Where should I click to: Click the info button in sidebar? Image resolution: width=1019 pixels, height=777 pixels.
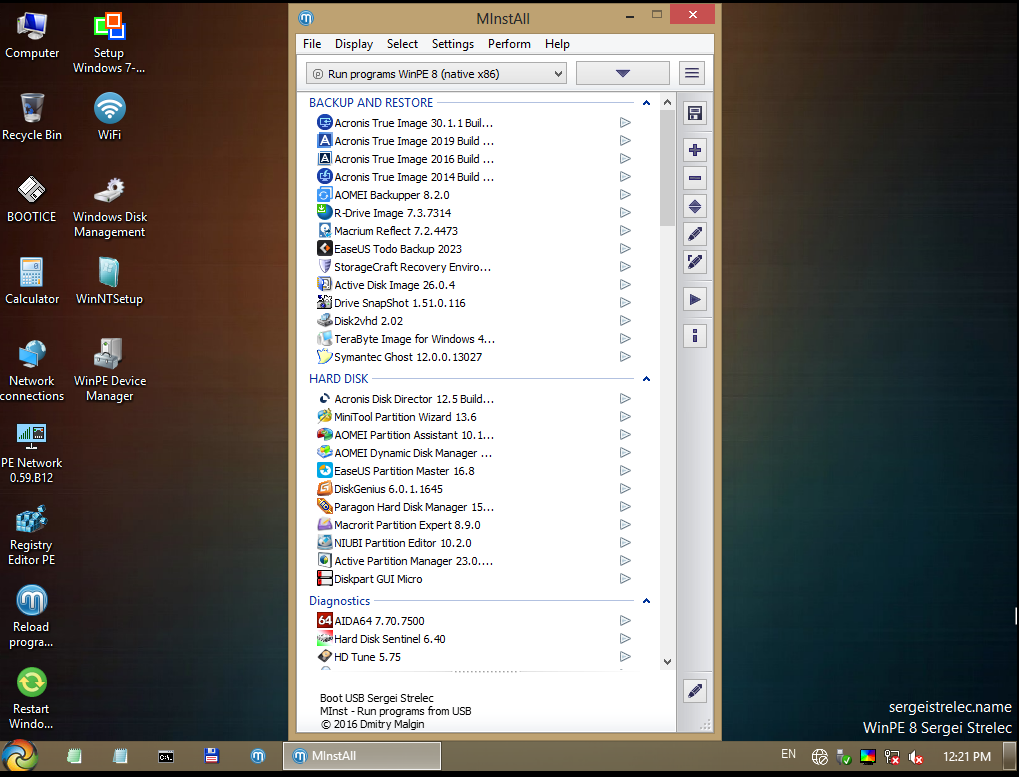[x=695, y=335]
